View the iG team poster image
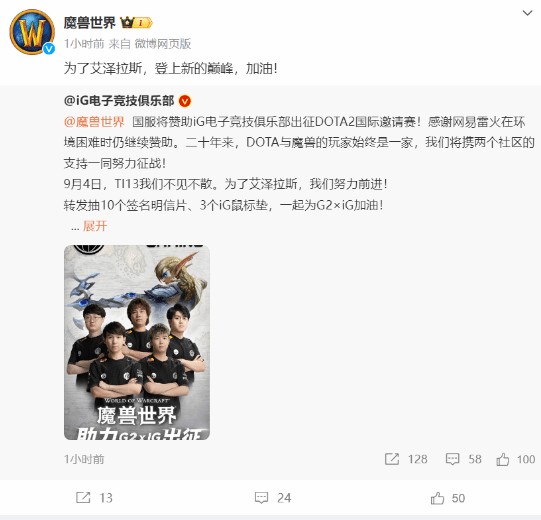The image size is (541, 520). (x=137, y=342)
